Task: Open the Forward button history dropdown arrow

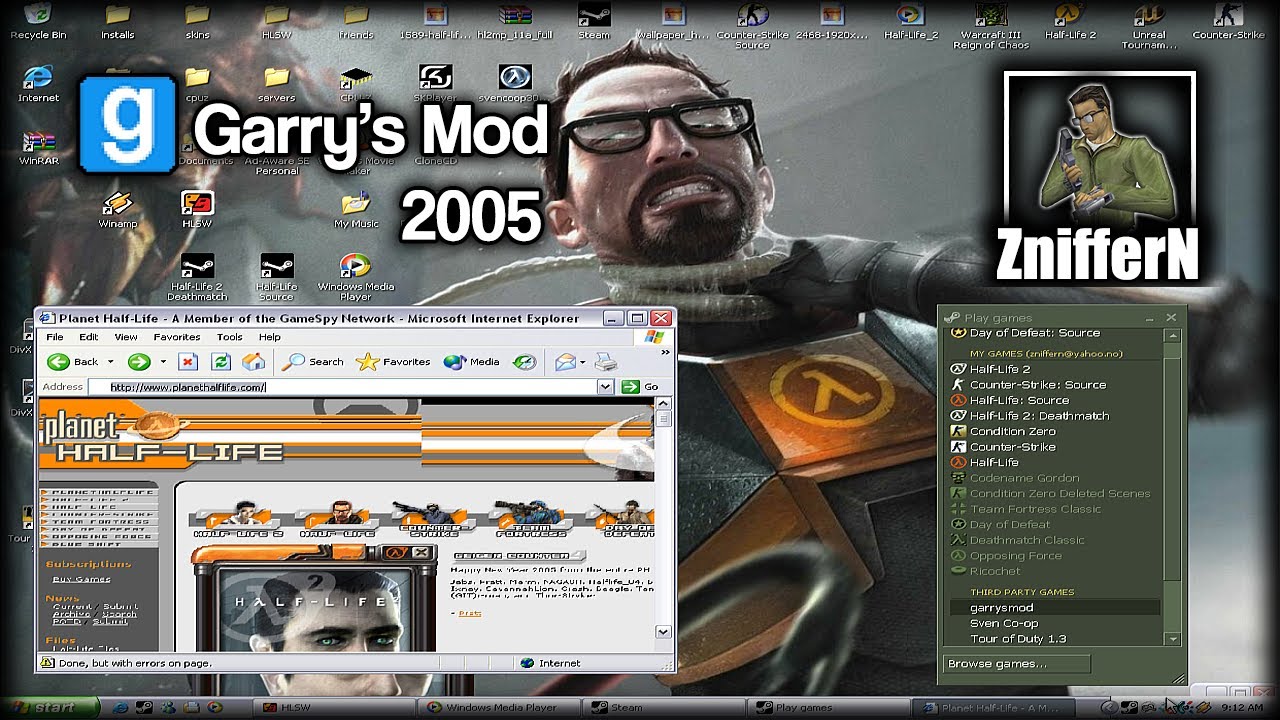Action: click(162, 362)
